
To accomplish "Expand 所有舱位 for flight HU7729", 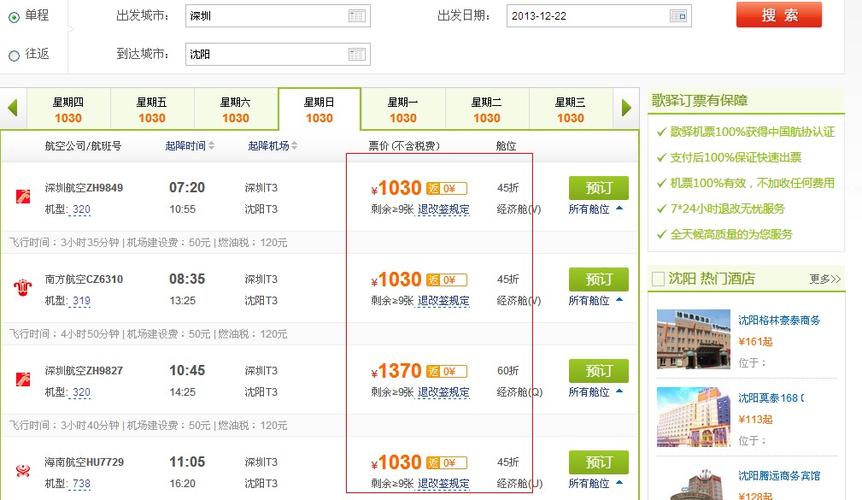I will click(x=596, y=484).
